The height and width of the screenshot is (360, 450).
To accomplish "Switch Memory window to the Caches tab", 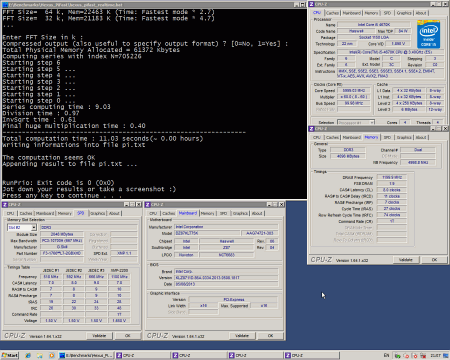I will point(332,137).
